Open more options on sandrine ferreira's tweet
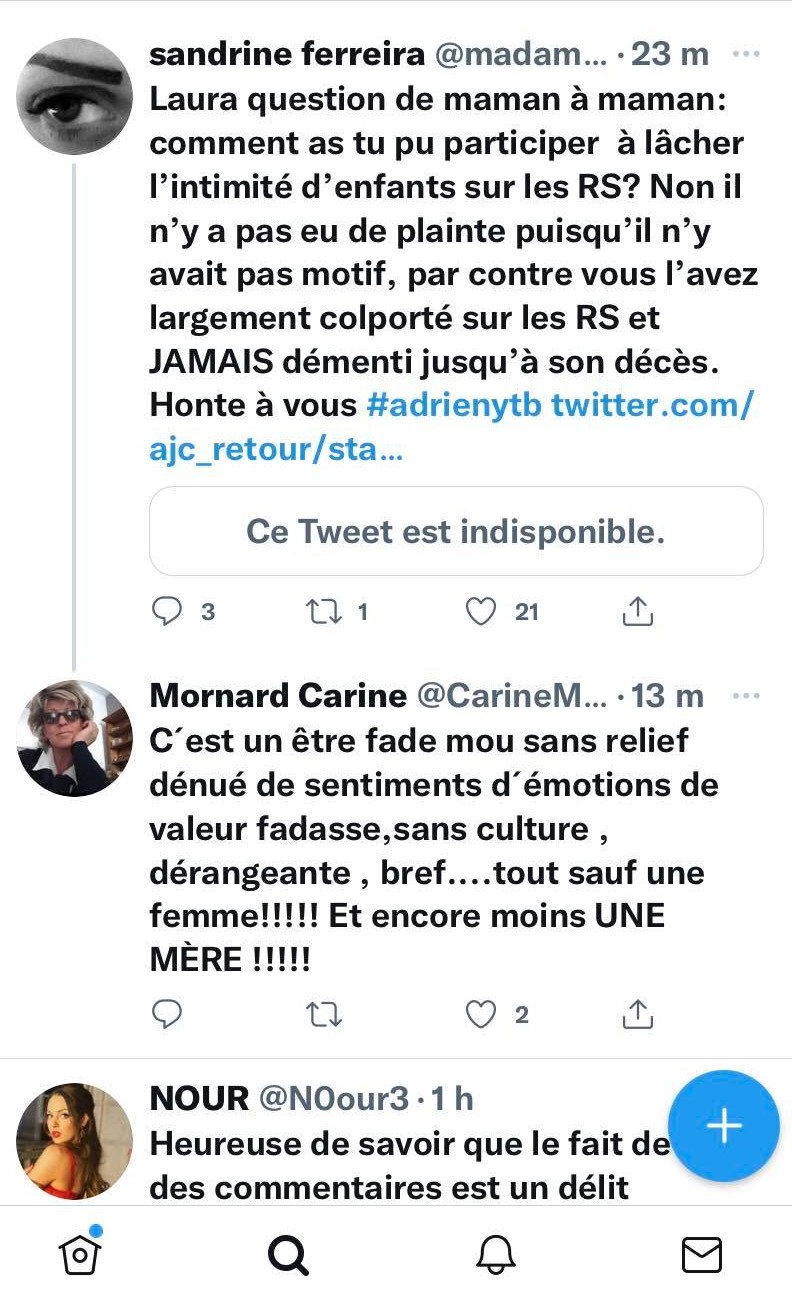792x1304 pixels. [x=746, y=54]
